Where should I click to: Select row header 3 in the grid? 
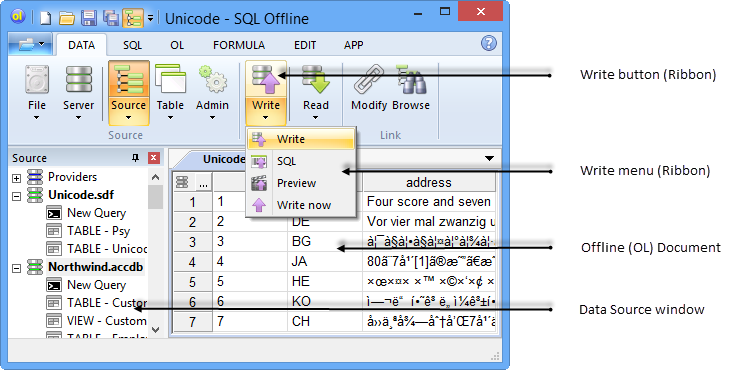193,242
